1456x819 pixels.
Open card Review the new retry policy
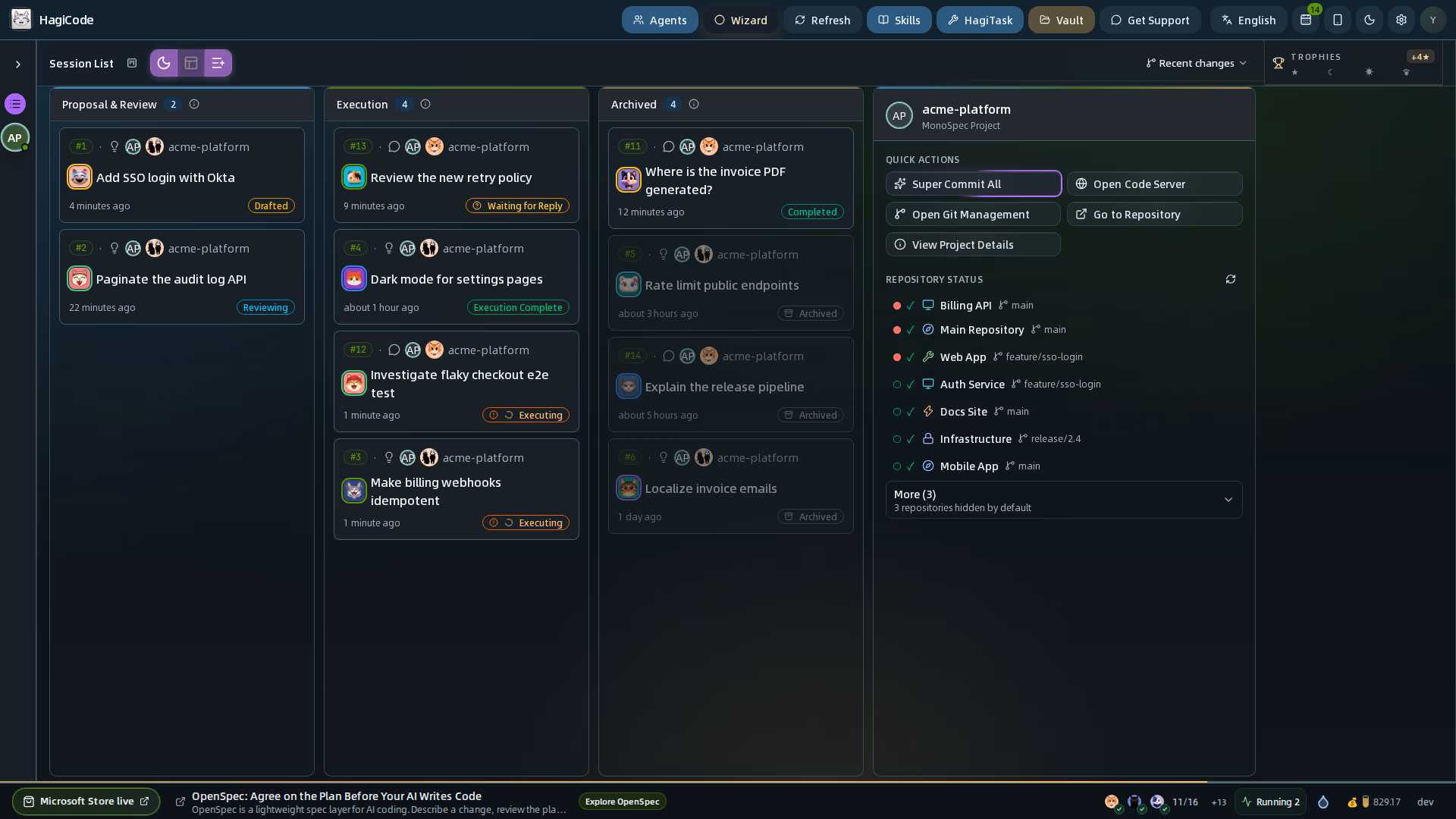[457, 175]
